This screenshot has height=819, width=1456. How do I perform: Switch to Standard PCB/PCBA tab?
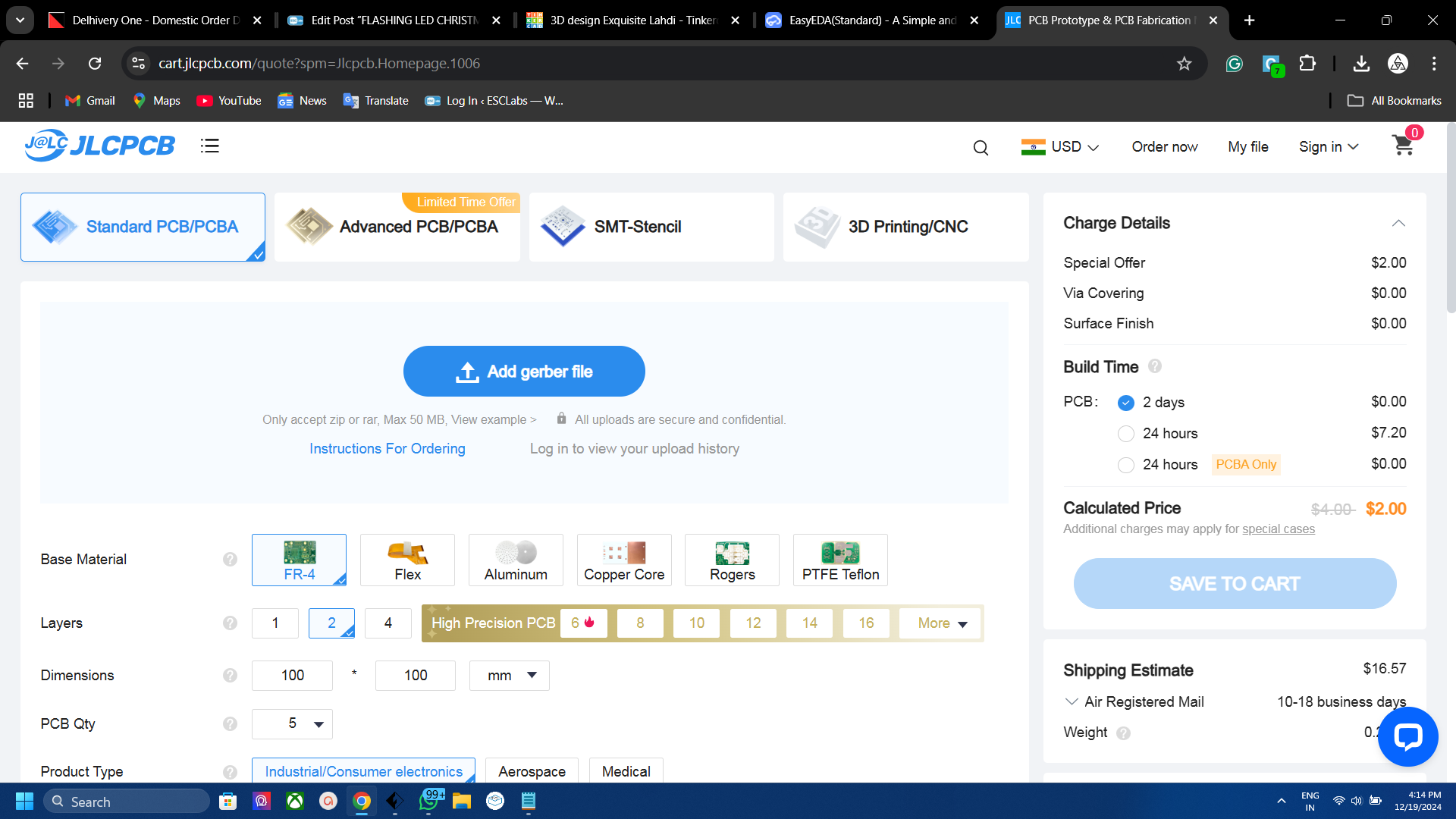pyautogui.click(x=143, y=227)
